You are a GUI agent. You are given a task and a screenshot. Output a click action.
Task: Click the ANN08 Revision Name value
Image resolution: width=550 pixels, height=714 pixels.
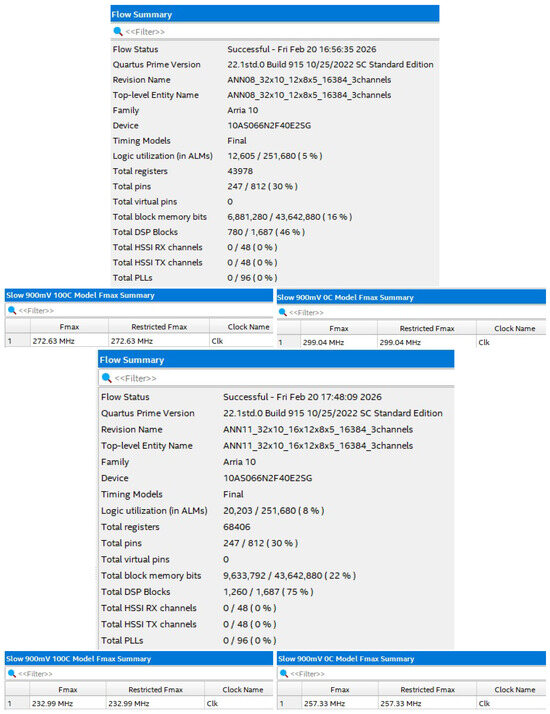tap(309, 80)
